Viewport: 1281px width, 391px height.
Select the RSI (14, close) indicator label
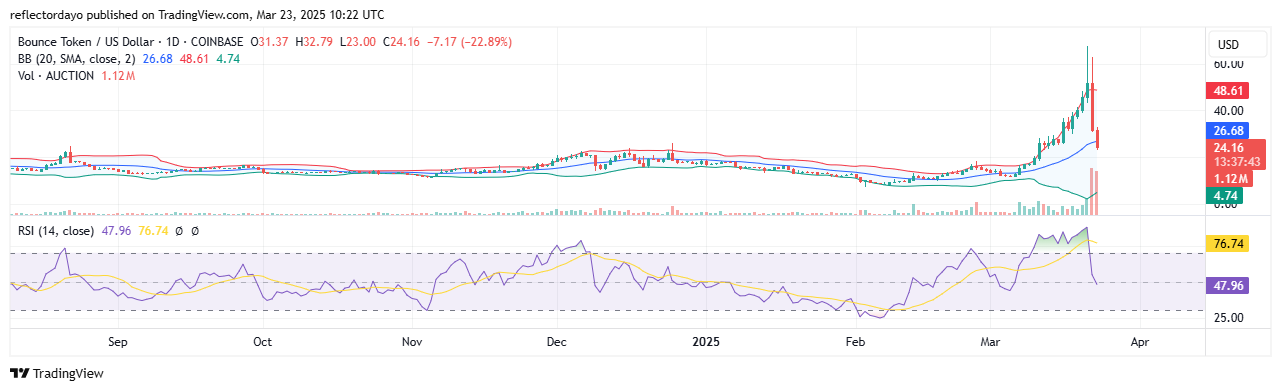[56, 231]
